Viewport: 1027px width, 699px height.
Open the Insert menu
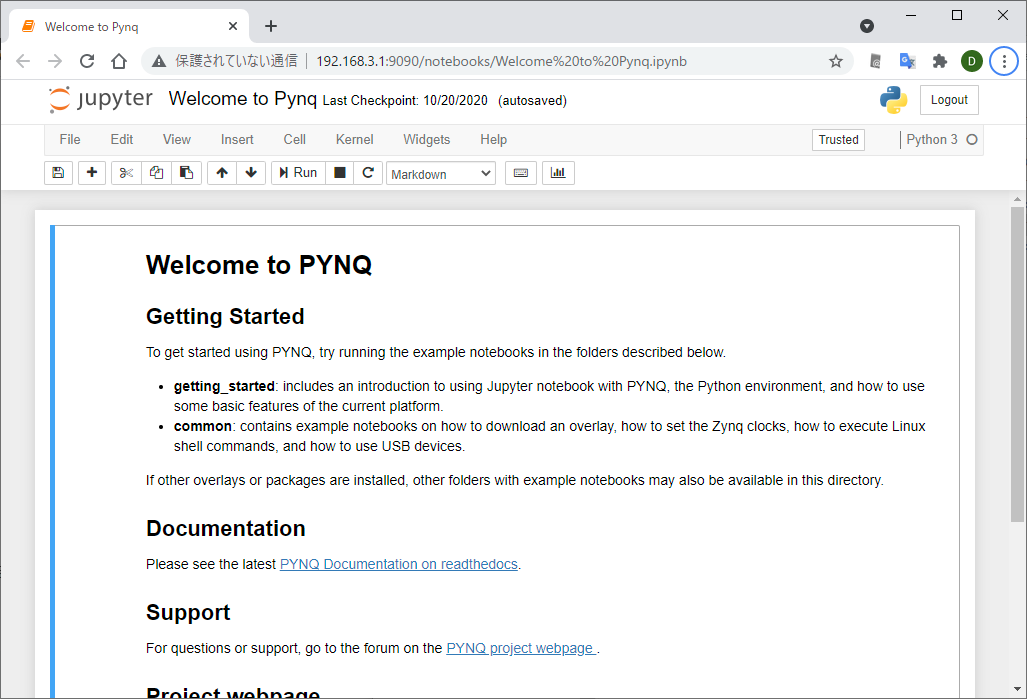237,140
